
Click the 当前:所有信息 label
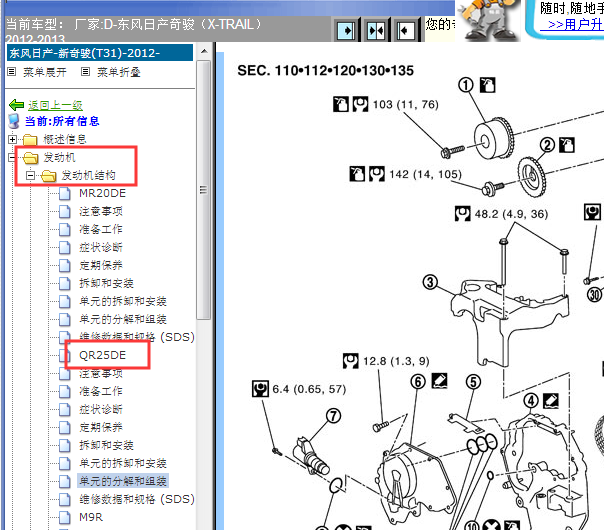pos(62,121)
